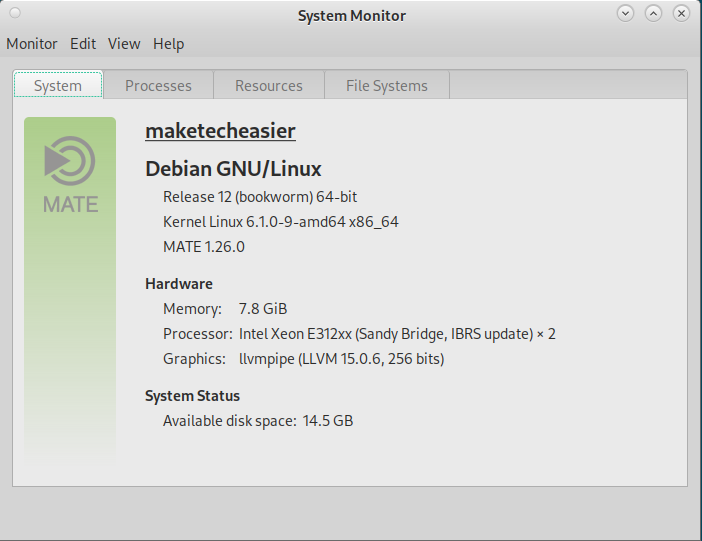Switch to the Processes tab
Image resolution: width=702 pixels, height=541 pixels.
coord(158,86)
